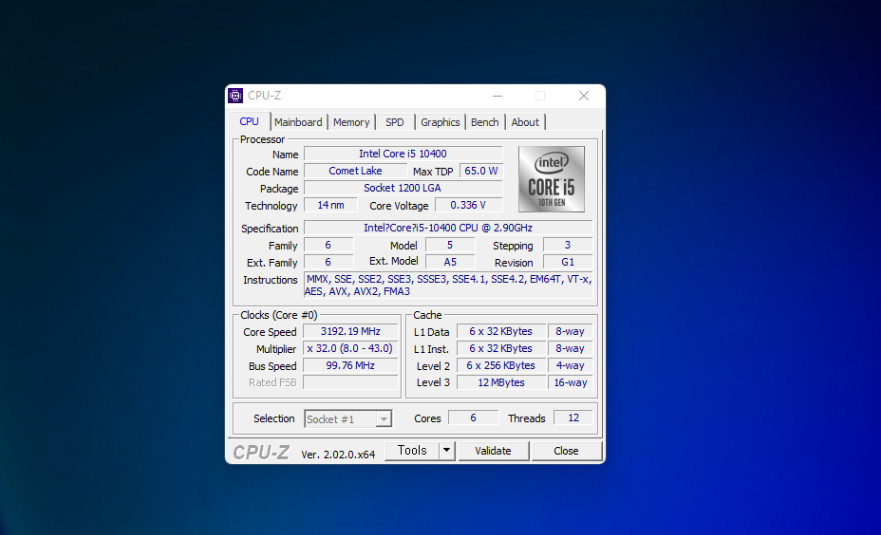
Task: Click the Validate button
Action: tap(493, 451)
